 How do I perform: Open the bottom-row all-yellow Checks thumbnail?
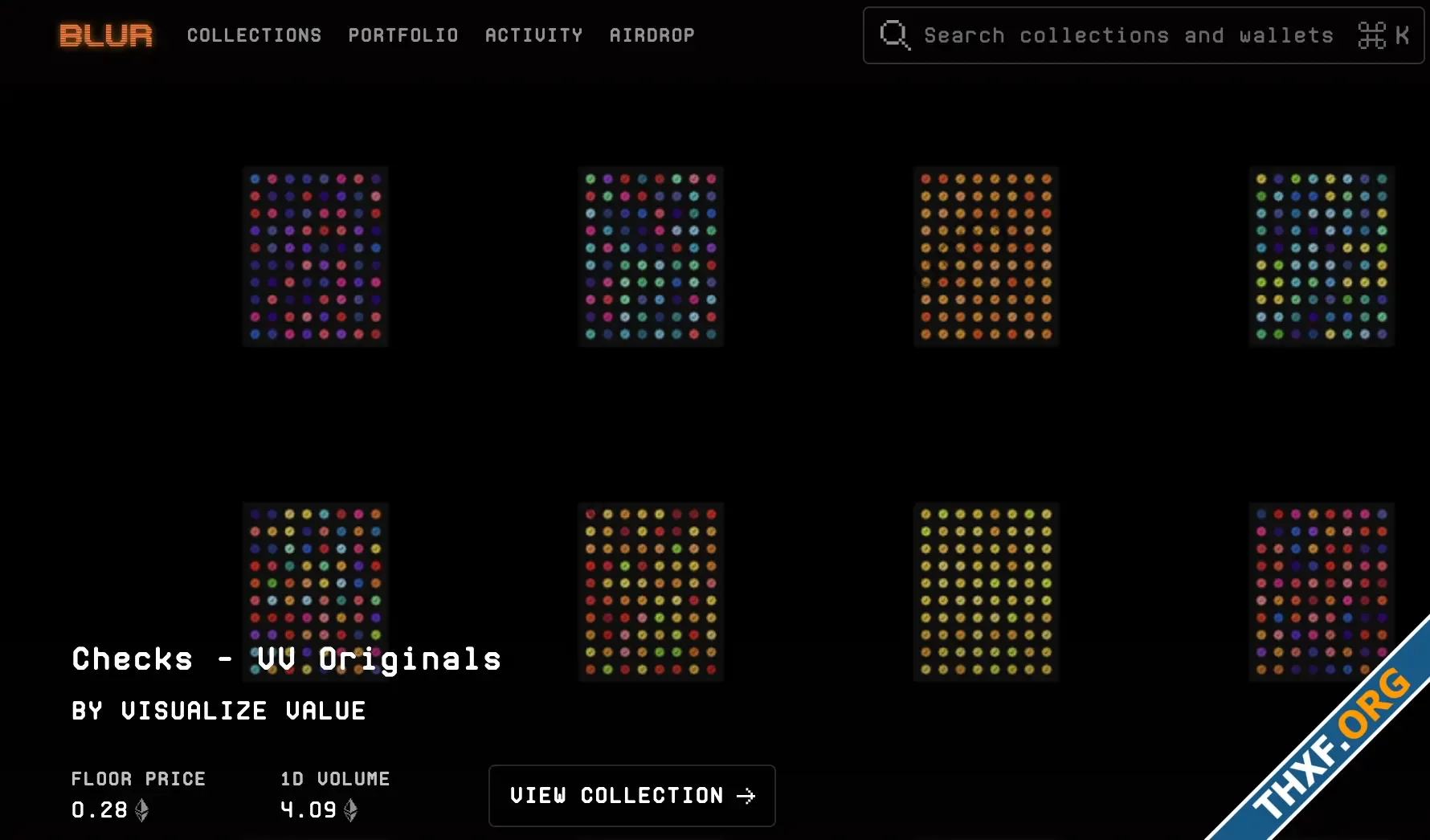click(987, 592)
